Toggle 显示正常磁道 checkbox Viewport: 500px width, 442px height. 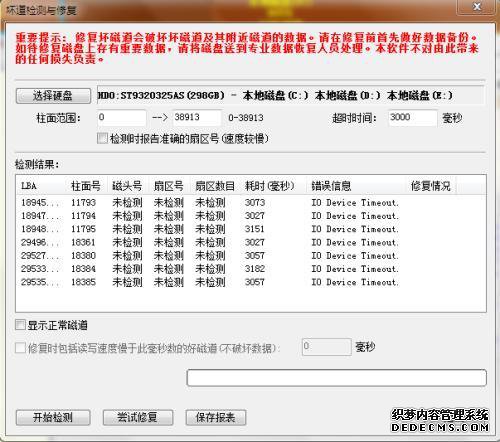(x=20, y=325)
